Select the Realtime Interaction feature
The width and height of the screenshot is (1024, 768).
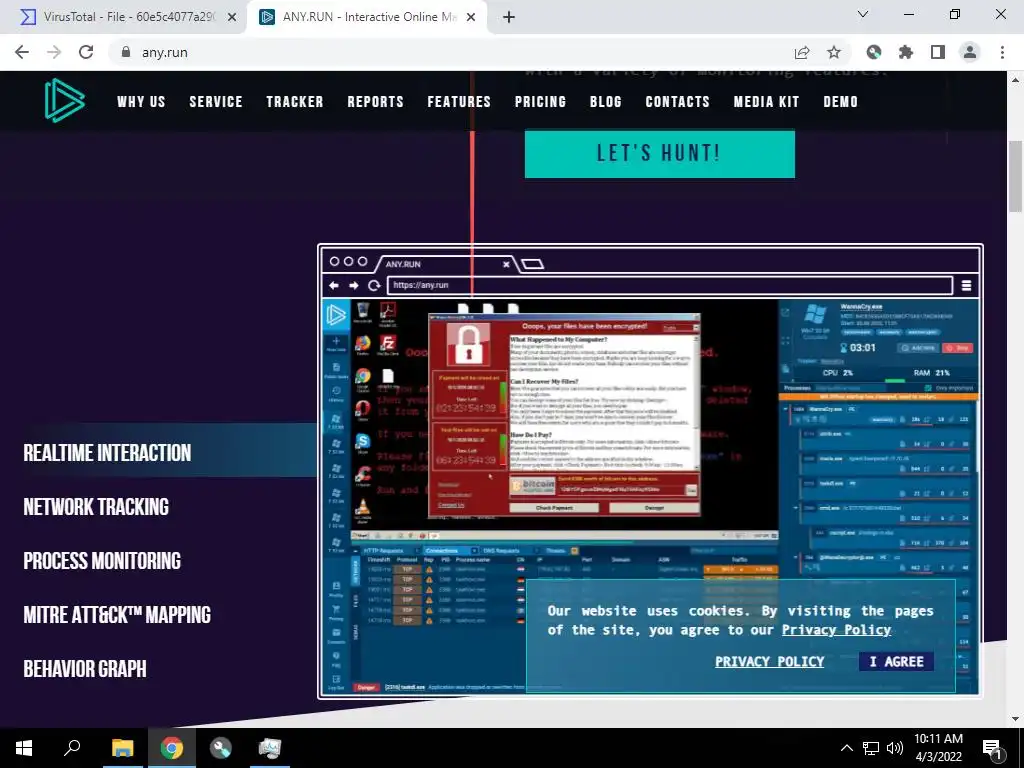107,453
